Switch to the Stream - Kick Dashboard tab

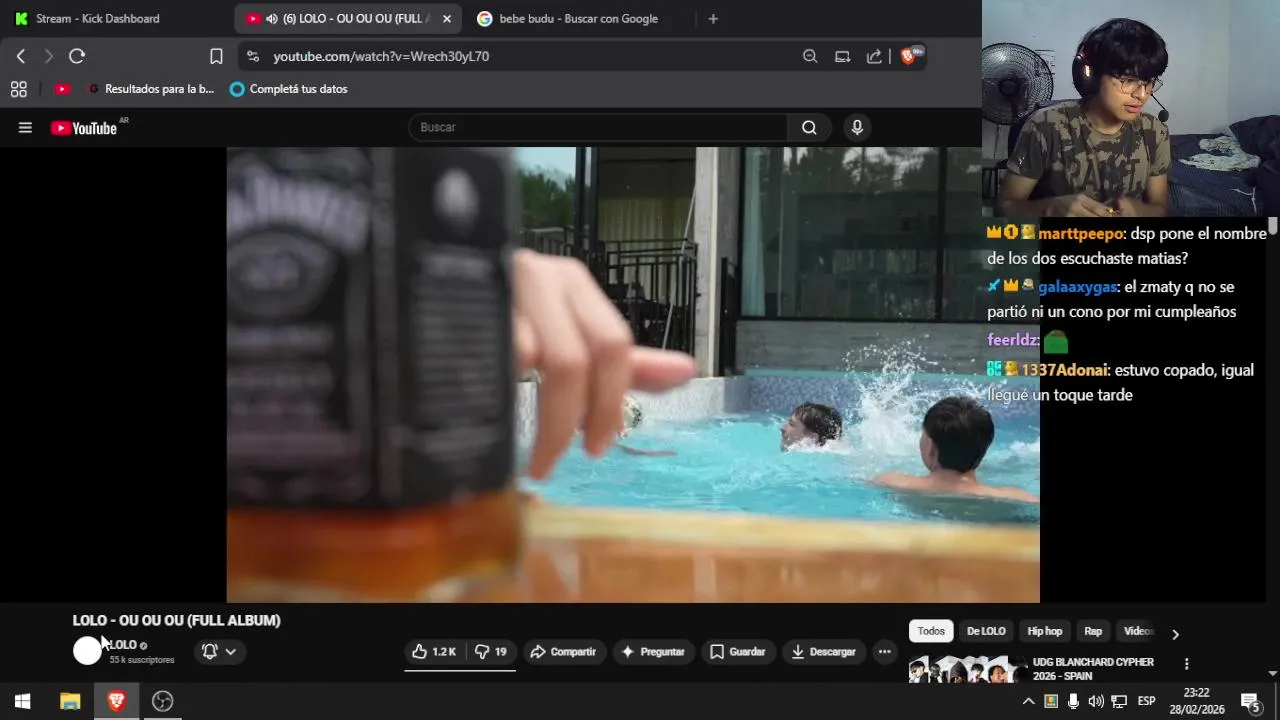click(x=98, y=18)
